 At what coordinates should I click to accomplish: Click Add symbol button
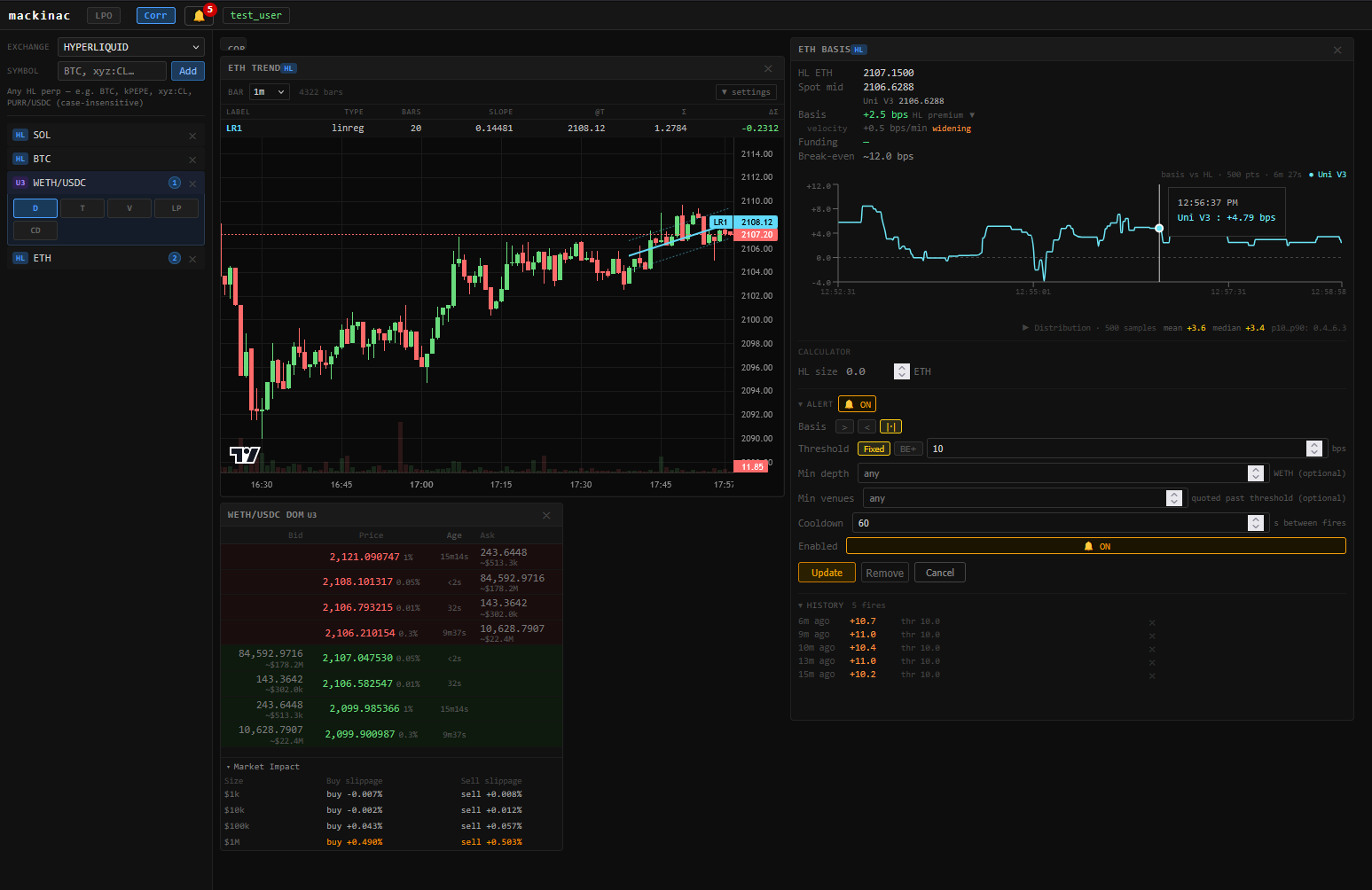tap(188, 71)
